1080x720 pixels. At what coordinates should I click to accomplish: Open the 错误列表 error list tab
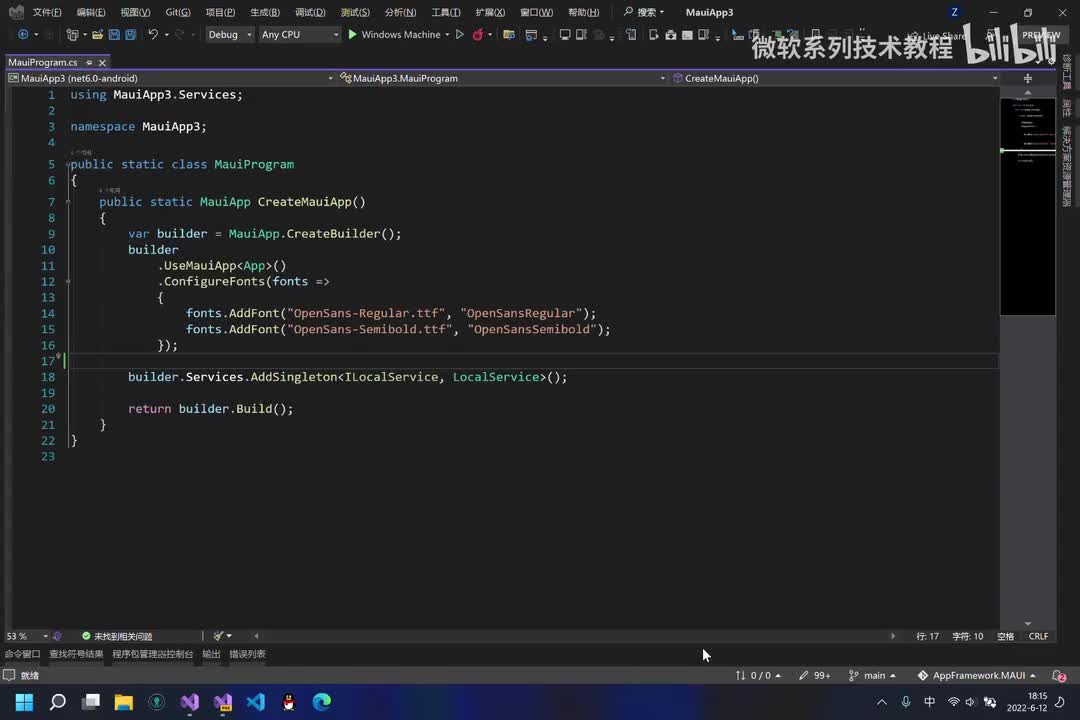click(x=247, y=654)
